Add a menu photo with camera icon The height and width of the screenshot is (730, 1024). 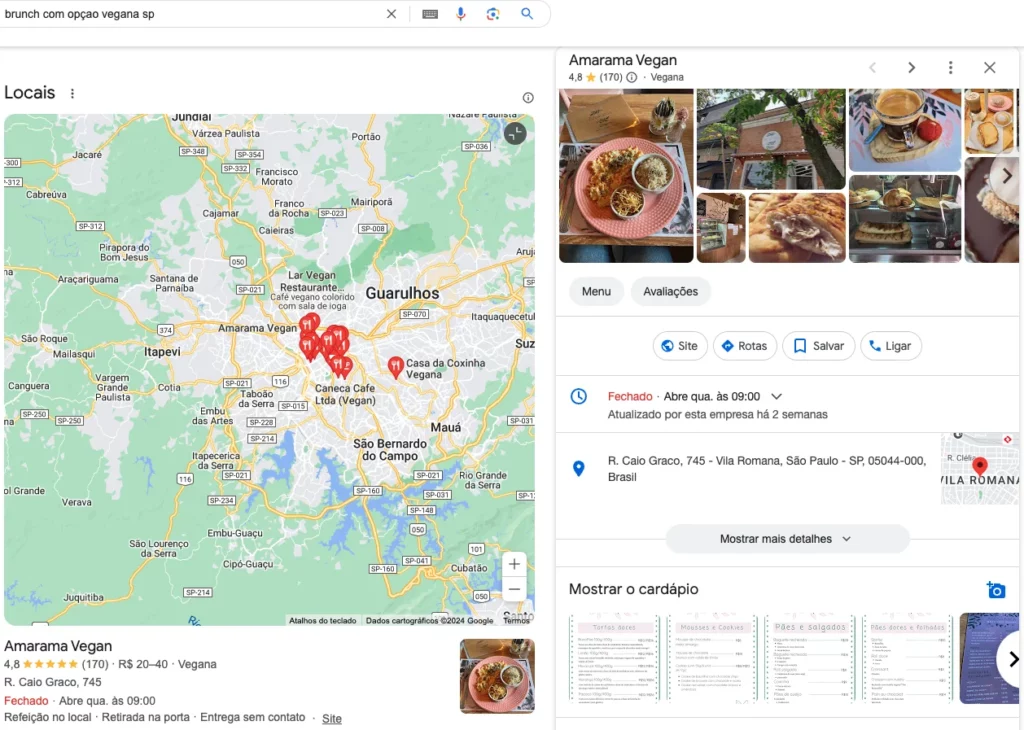[x=996, y=590]
